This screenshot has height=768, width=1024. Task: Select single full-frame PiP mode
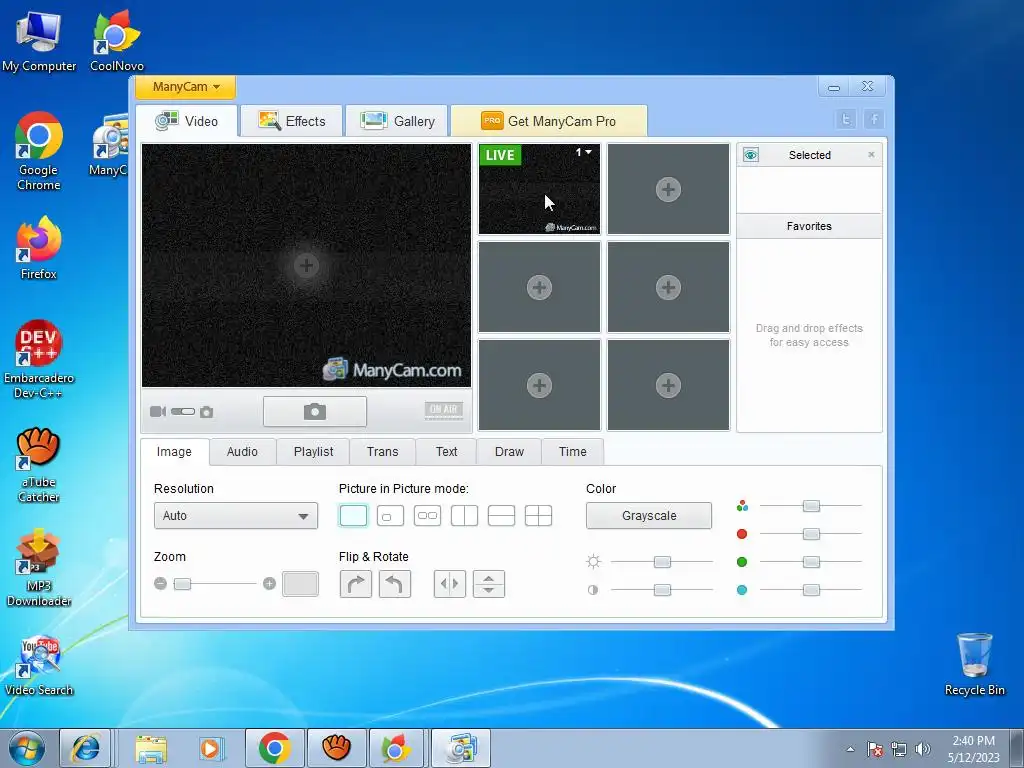[x=353, y=515]
